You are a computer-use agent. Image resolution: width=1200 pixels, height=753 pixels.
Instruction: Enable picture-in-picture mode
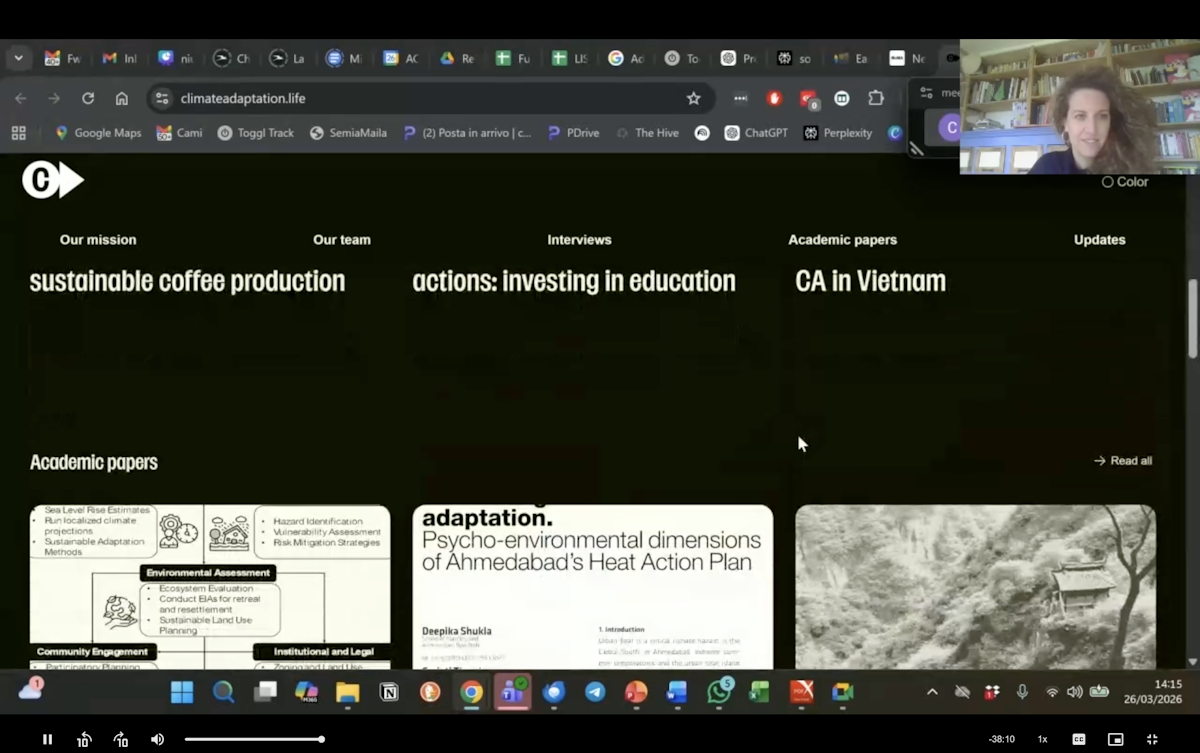1115,739
